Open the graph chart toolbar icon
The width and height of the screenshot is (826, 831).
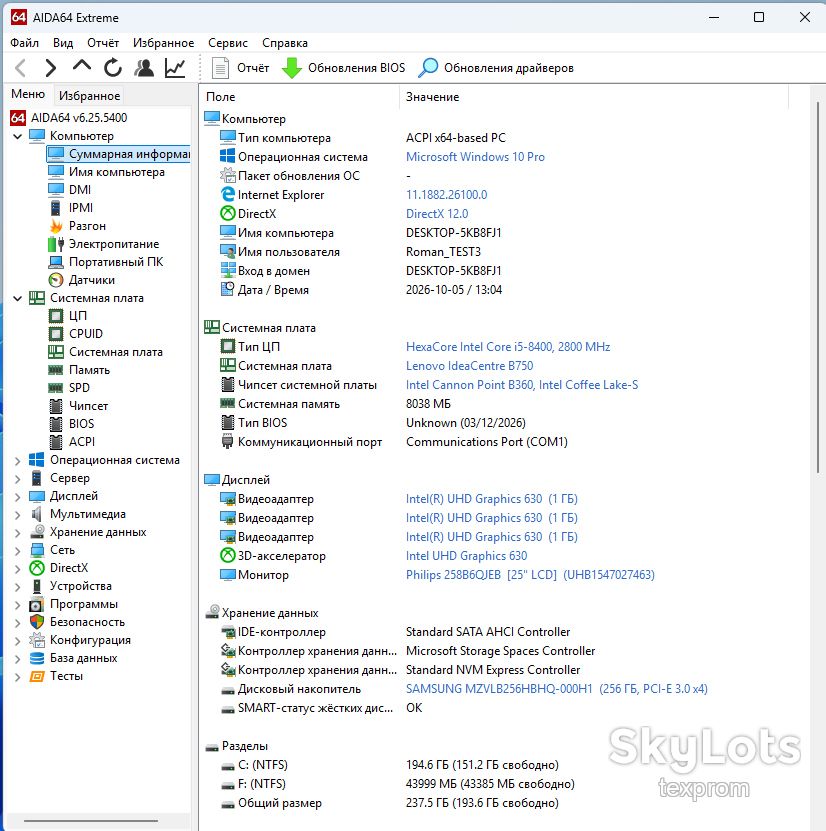point(175,68)
